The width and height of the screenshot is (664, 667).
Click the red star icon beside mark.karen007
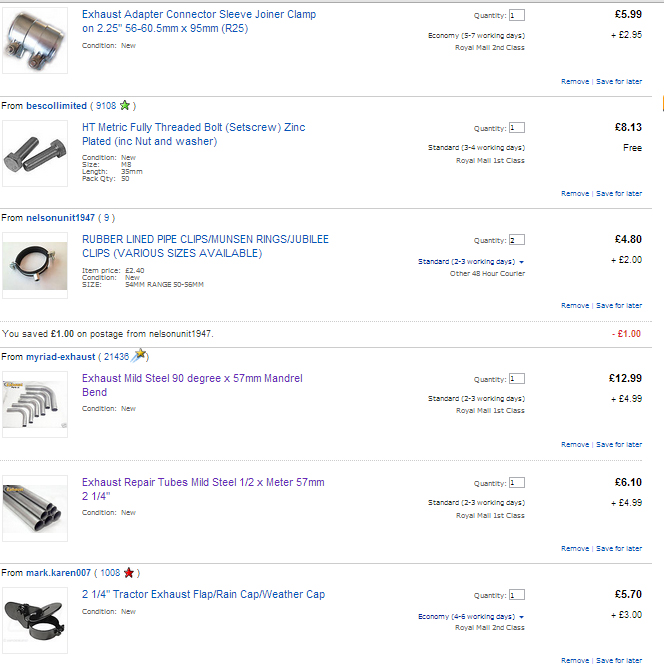click(129, 573)
